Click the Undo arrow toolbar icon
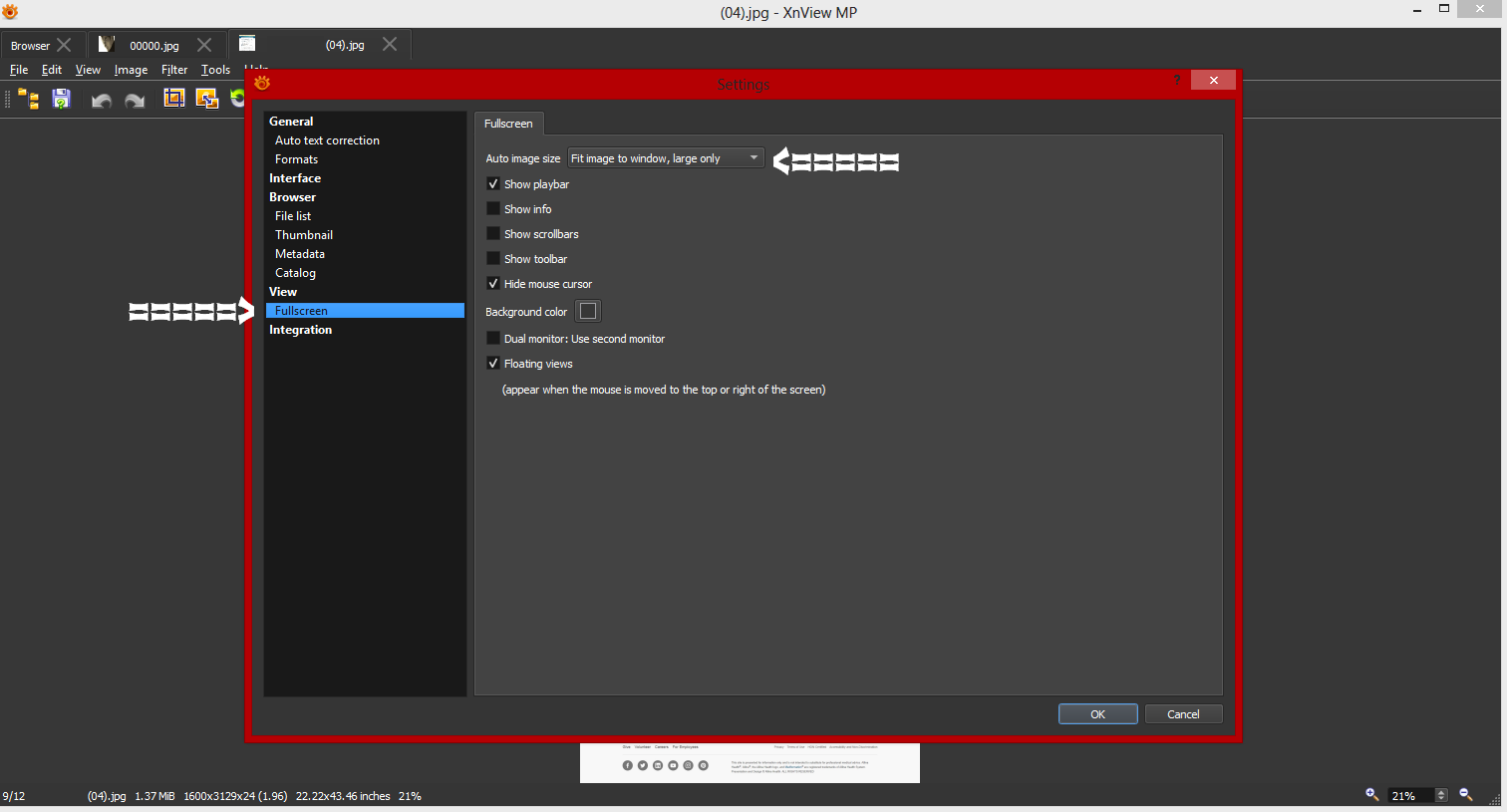This screenshot has height=812, width=1507. click(101, 100)
